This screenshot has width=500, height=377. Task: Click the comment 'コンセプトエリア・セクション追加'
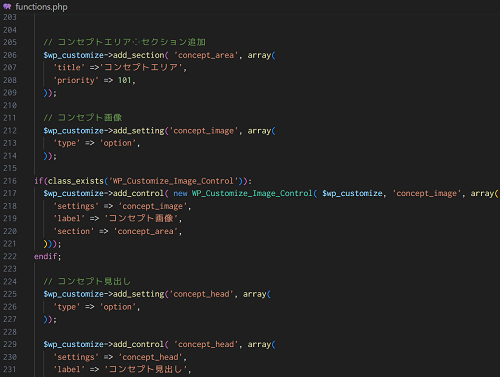click(x=124, y=42)
